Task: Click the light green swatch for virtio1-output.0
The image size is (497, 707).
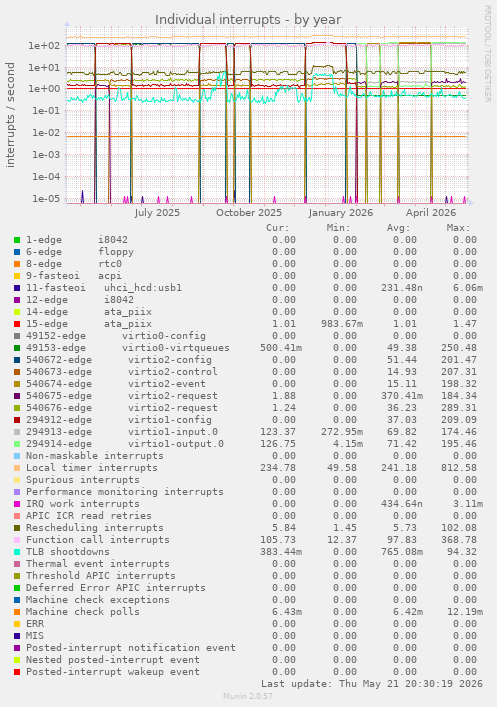Action: pos(17,444)
